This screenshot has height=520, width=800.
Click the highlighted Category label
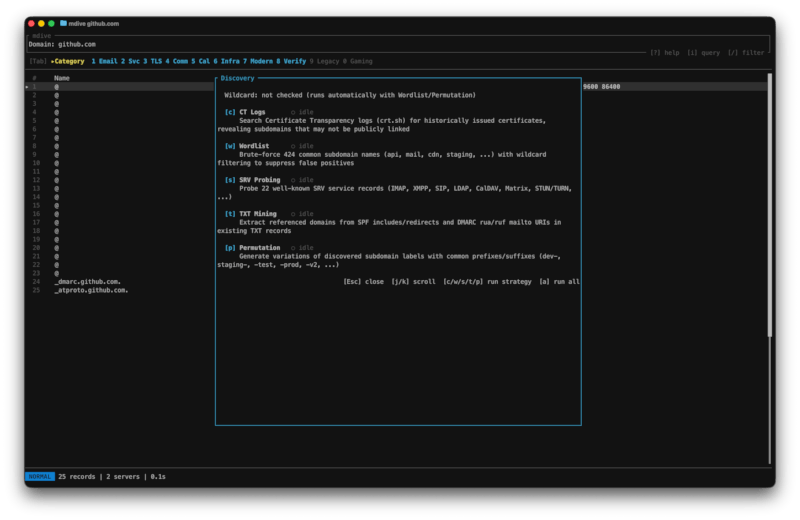tap(68, 61)
